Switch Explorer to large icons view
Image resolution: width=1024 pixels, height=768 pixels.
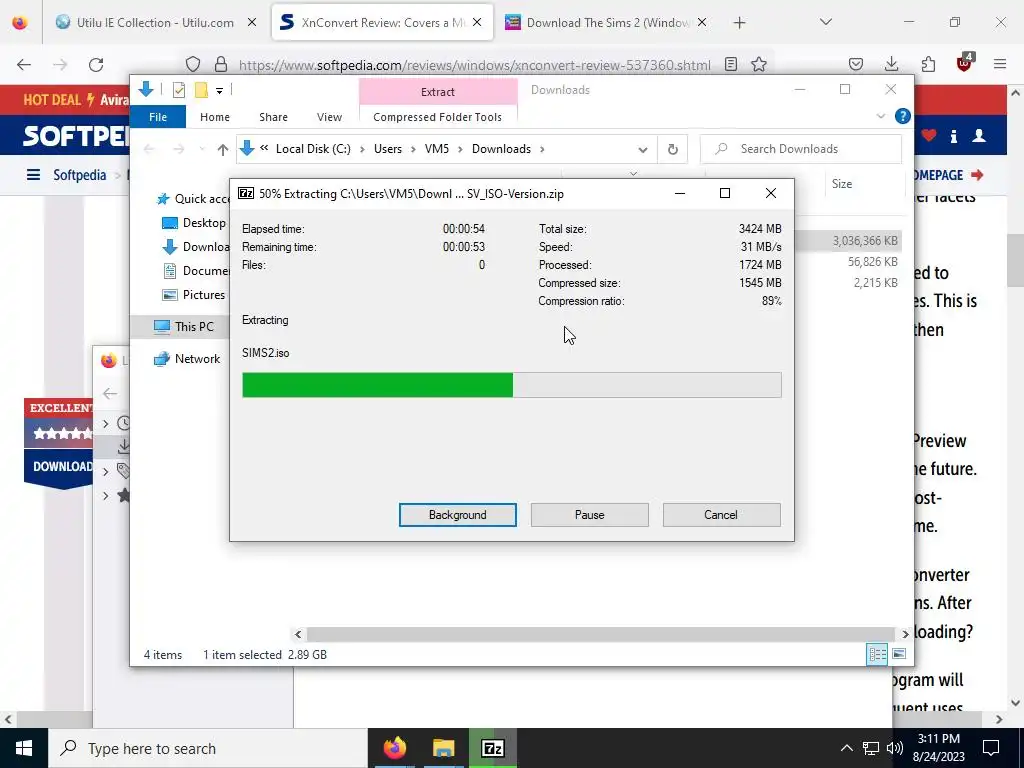click(899, 654)
